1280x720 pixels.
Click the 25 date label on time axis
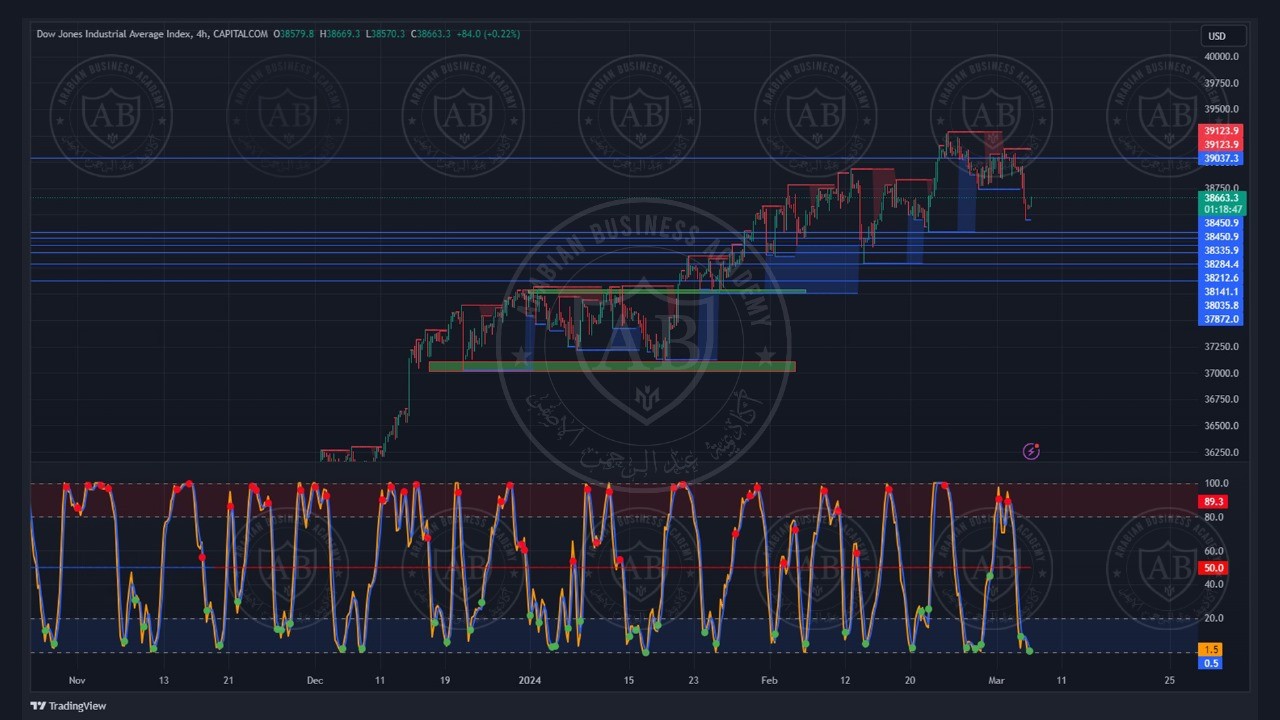coord(1169,681)
